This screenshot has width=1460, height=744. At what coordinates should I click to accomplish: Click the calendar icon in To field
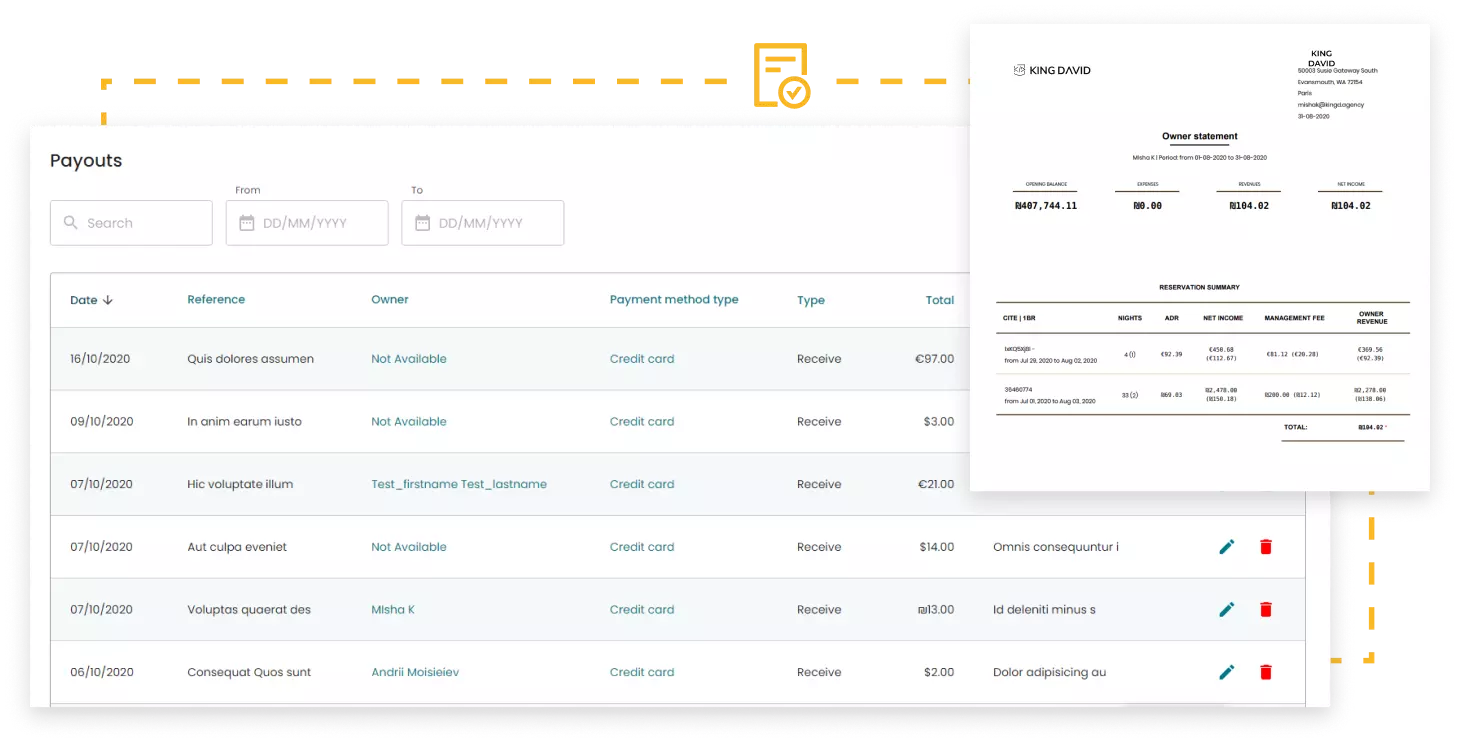coord(422,223)
